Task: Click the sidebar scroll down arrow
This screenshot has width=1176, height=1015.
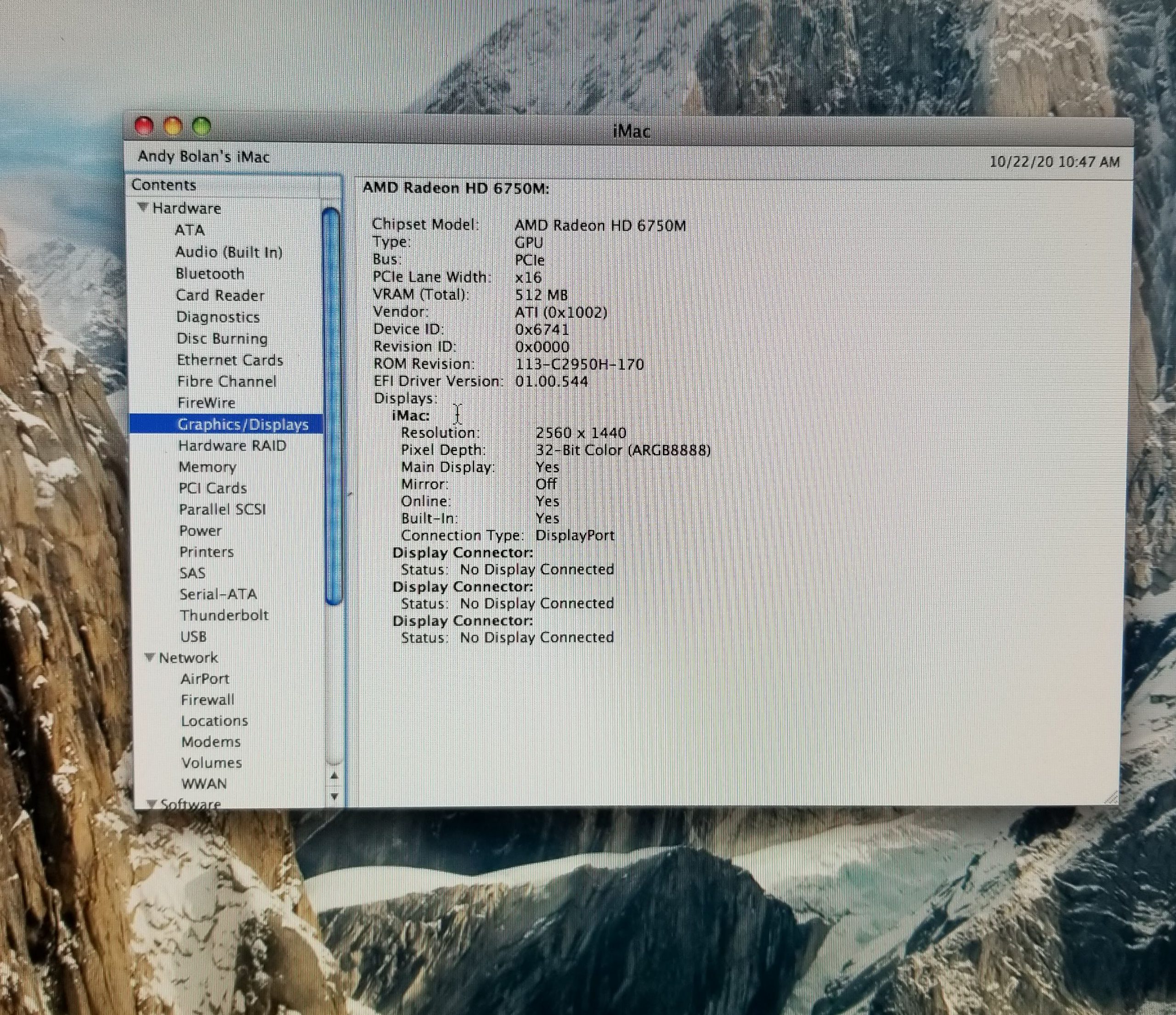Action: tap(334, 796)
